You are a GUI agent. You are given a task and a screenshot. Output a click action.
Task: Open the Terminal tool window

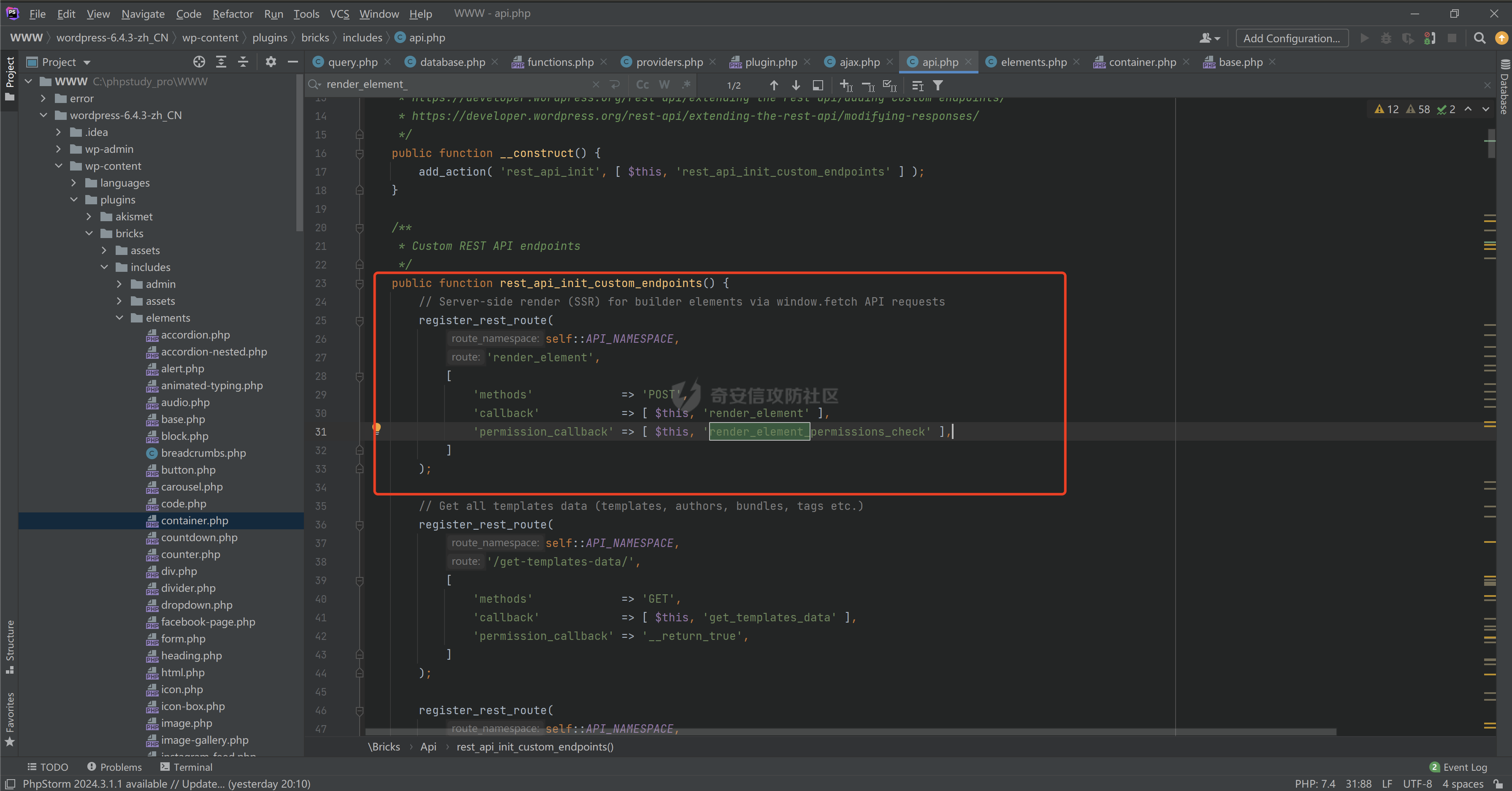[186, 767]
